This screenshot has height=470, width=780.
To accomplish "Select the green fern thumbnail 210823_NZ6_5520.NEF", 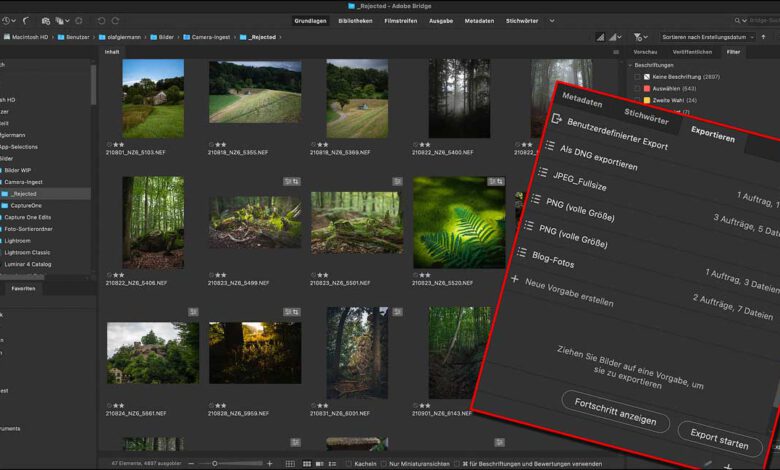I will 459,222.
